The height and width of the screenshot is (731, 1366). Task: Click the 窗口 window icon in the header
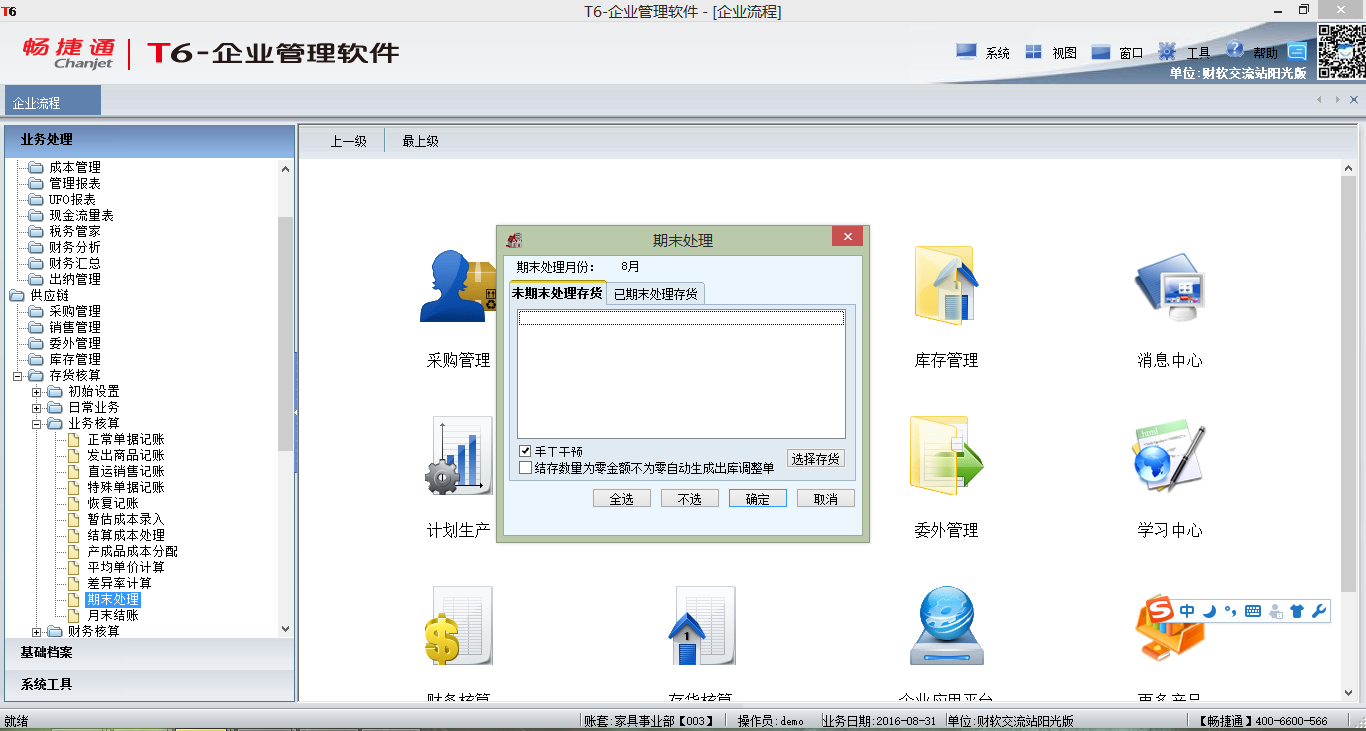point(1101,52)
